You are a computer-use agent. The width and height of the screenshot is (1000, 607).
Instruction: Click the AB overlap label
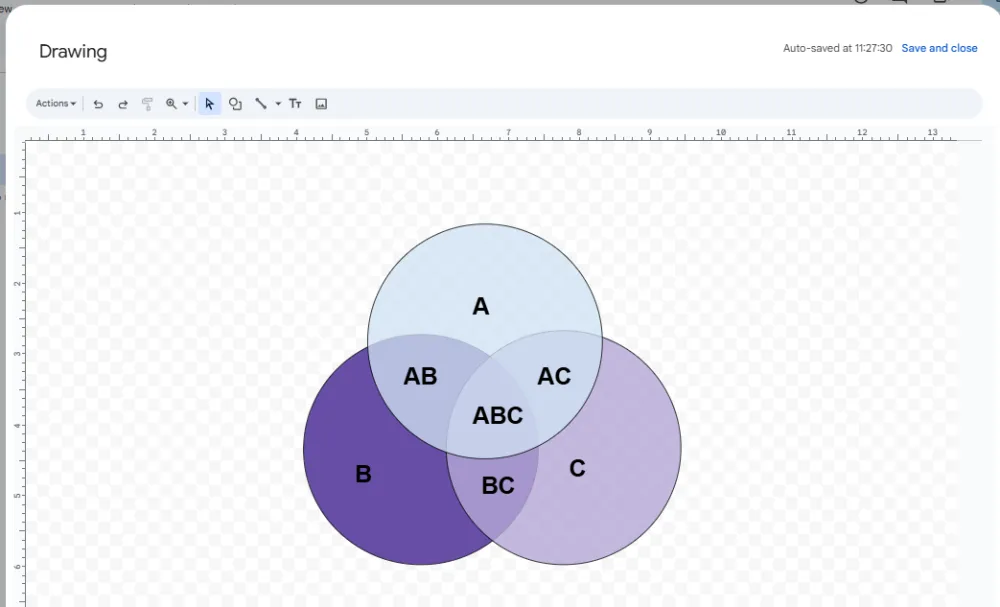(420, 376)
